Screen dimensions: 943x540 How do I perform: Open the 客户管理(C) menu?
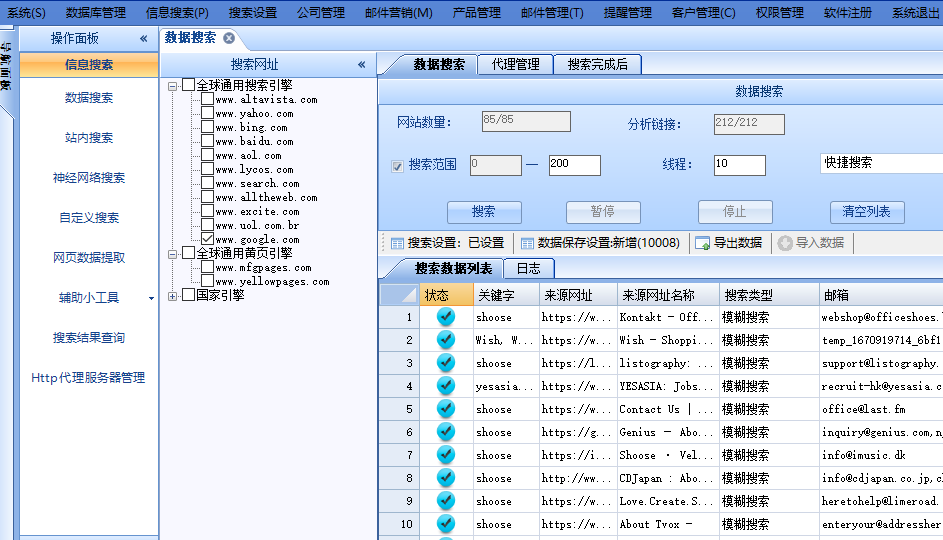pos(703,13)
